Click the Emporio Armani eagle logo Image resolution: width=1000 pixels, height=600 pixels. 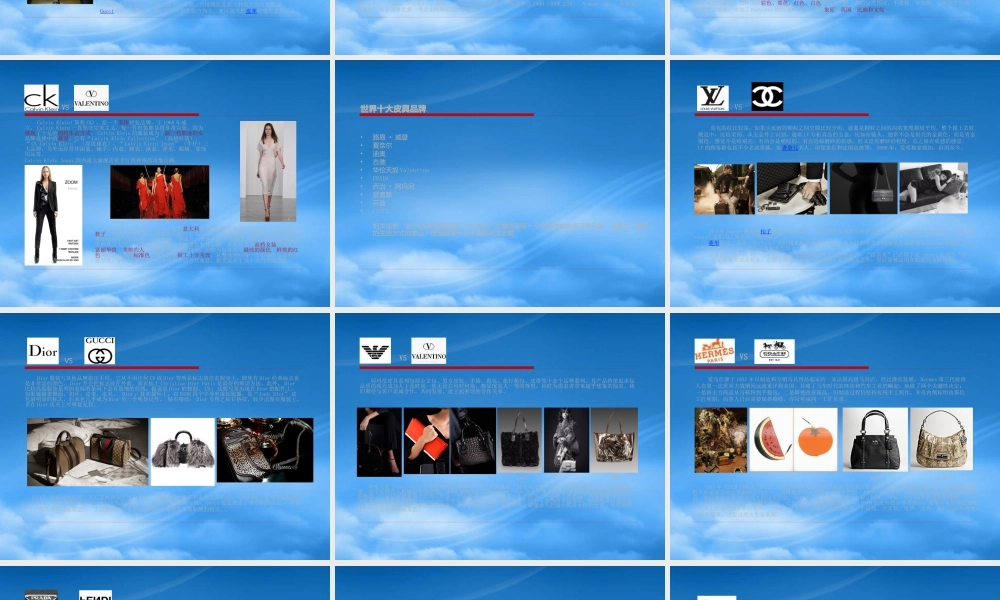[x=375, y=351]
